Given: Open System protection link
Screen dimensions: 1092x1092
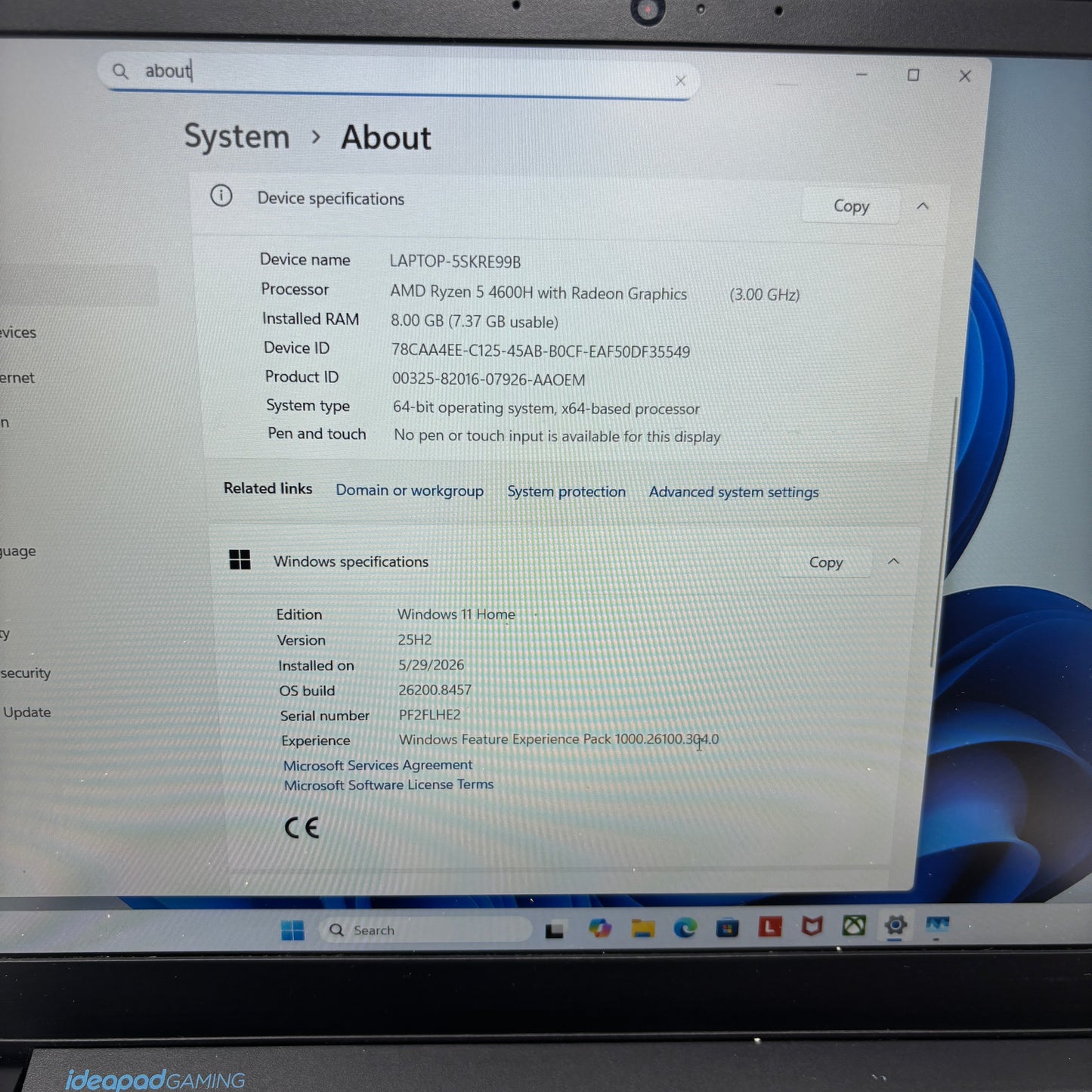Looking at the screenshot, I should (566, 491).
